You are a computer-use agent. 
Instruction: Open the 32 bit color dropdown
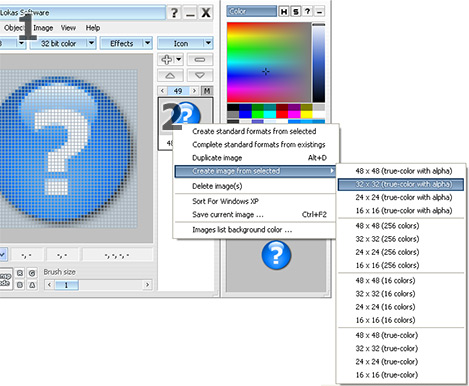[x=63, y=43]
